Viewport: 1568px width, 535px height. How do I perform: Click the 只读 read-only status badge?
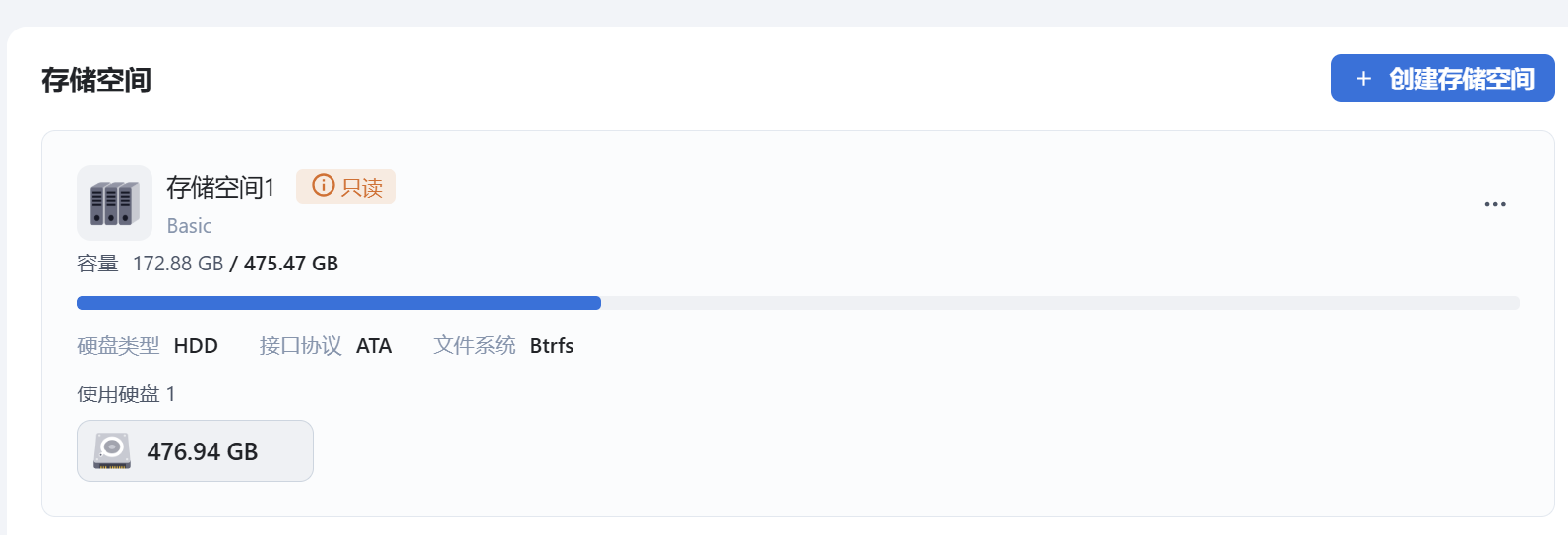pos(346,186)
